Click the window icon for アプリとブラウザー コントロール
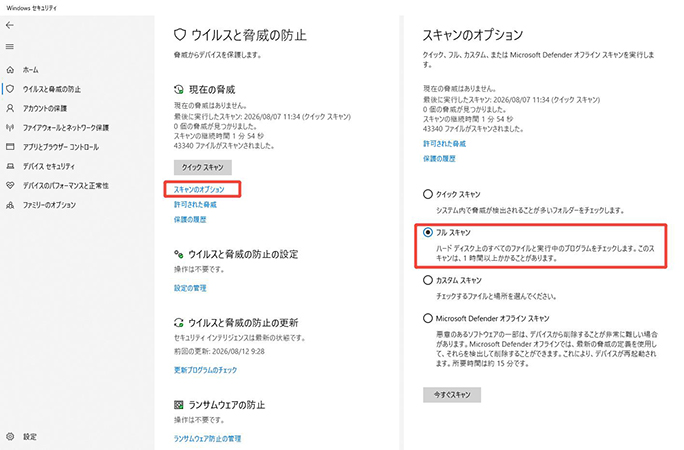Screen dimensions: 684x450 pos(10,147)
